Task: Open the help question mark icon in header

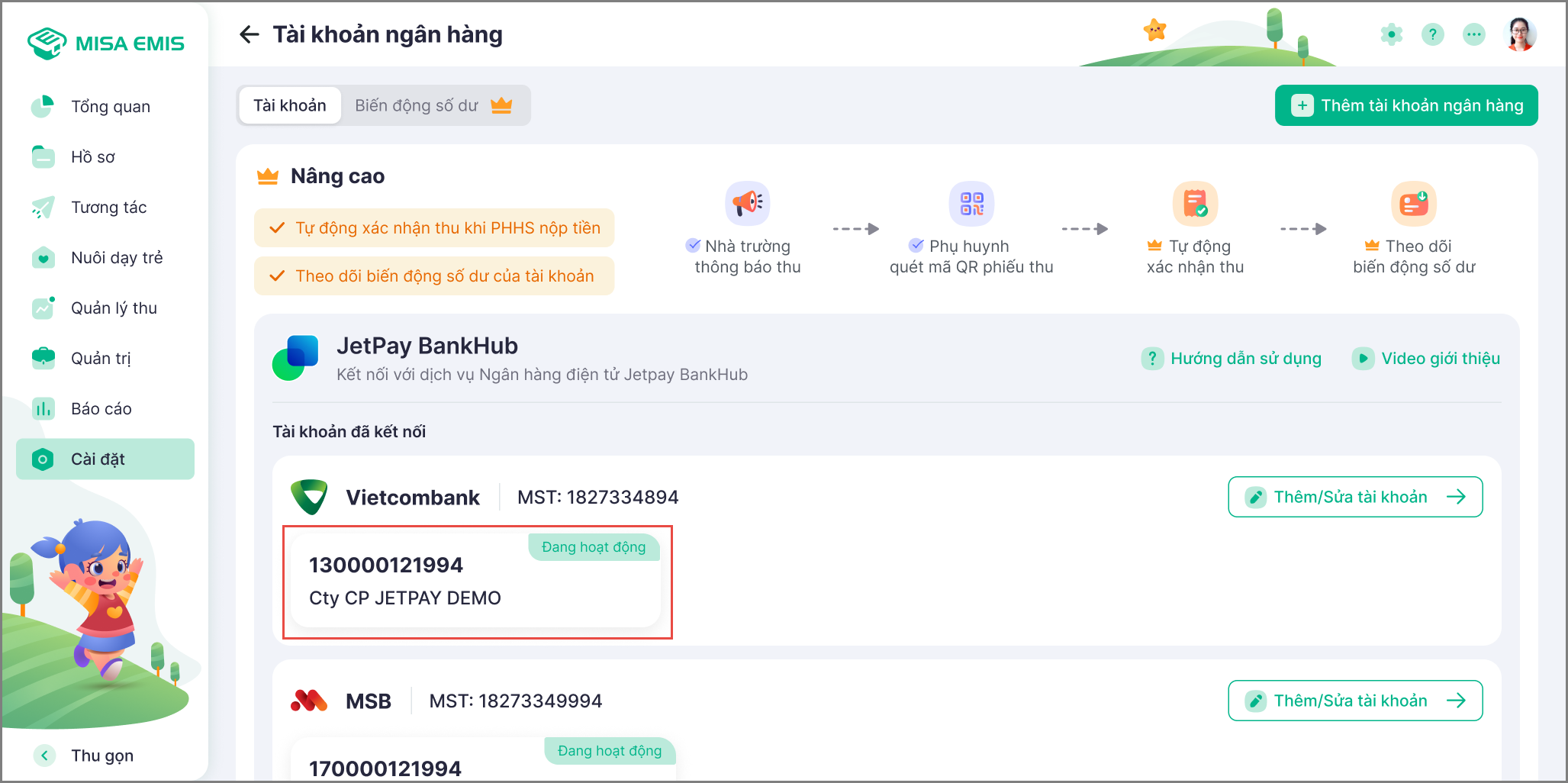Action: click(x=1433, y=34)
